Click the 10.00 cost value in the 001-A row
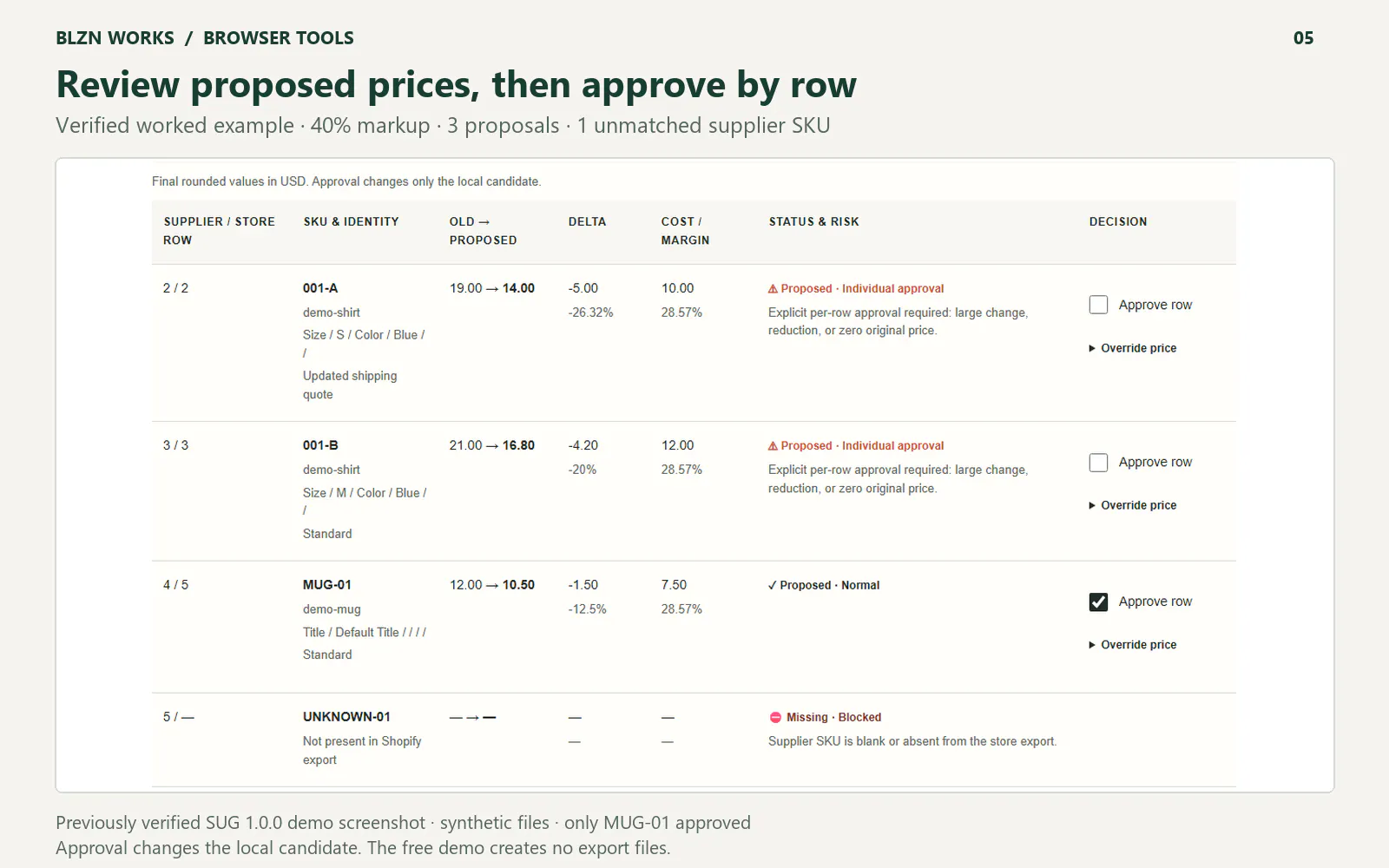 coord(677,288)
